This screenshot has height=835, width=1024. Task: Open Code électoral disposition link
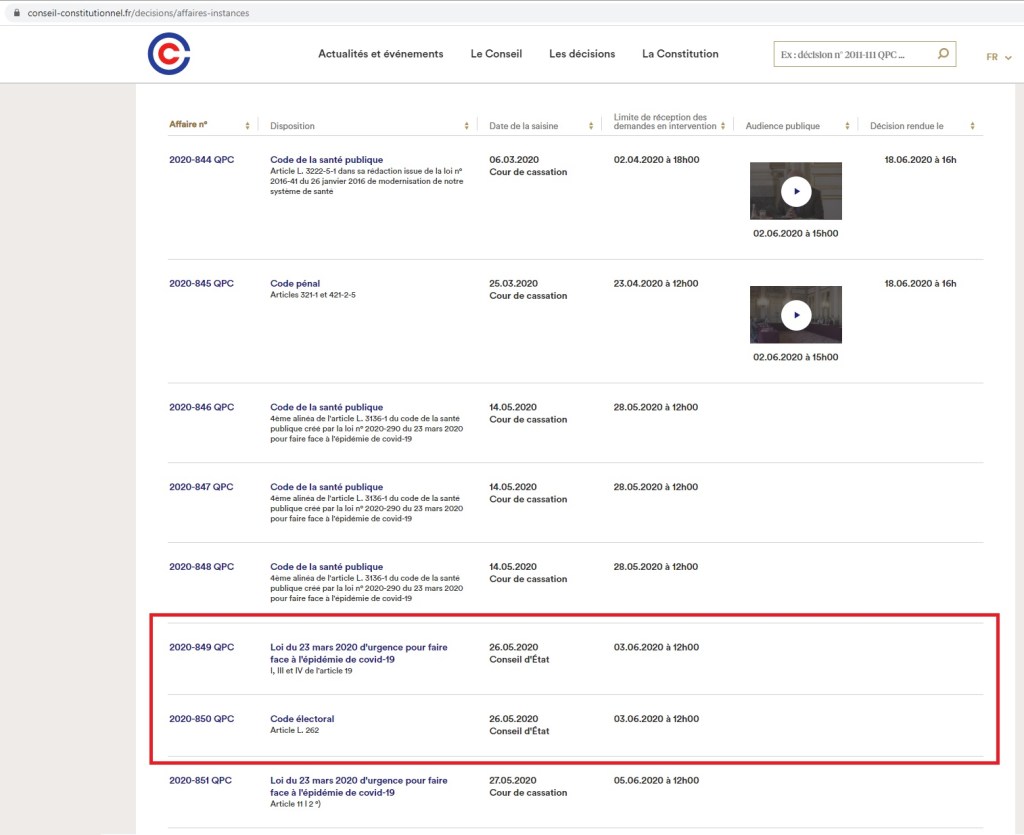[302, 719]
